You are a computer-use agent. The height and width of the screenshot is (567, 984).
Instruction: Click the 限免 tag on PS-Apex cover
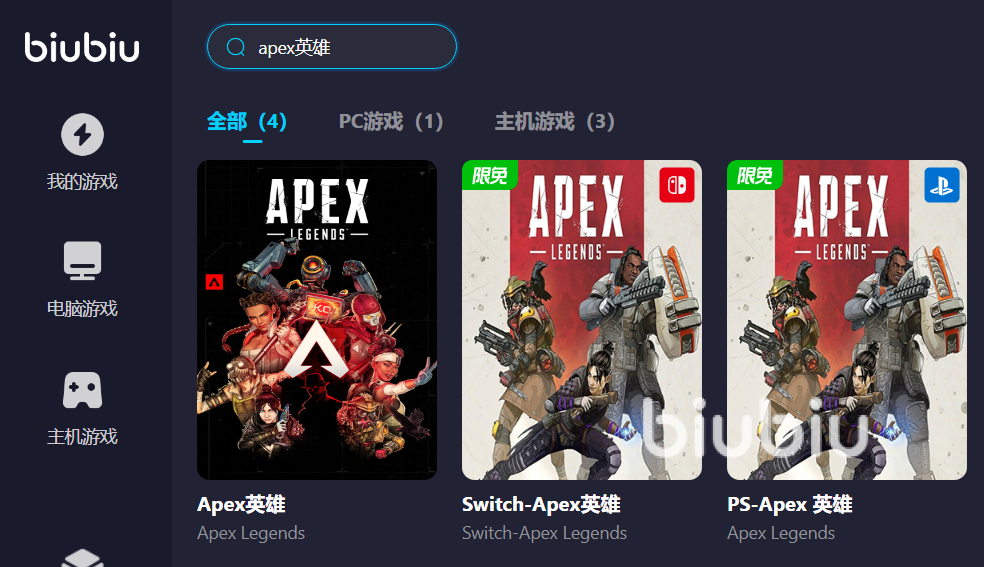coord(755,175)
